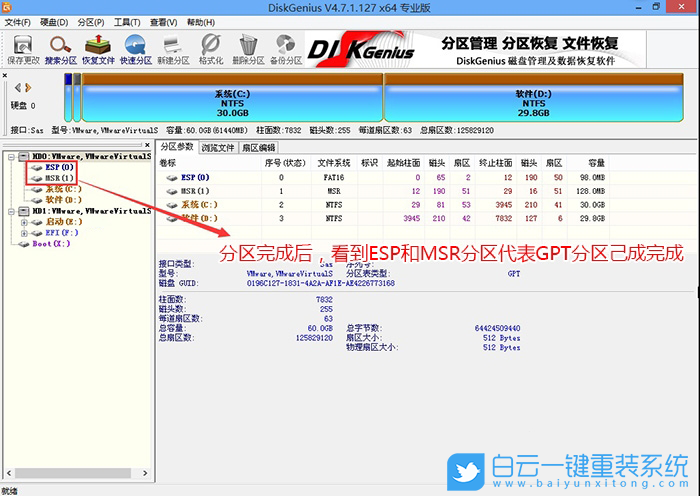Click the GPT partition table type value
The width and height of the screenshot is (700, 496).
514,274
